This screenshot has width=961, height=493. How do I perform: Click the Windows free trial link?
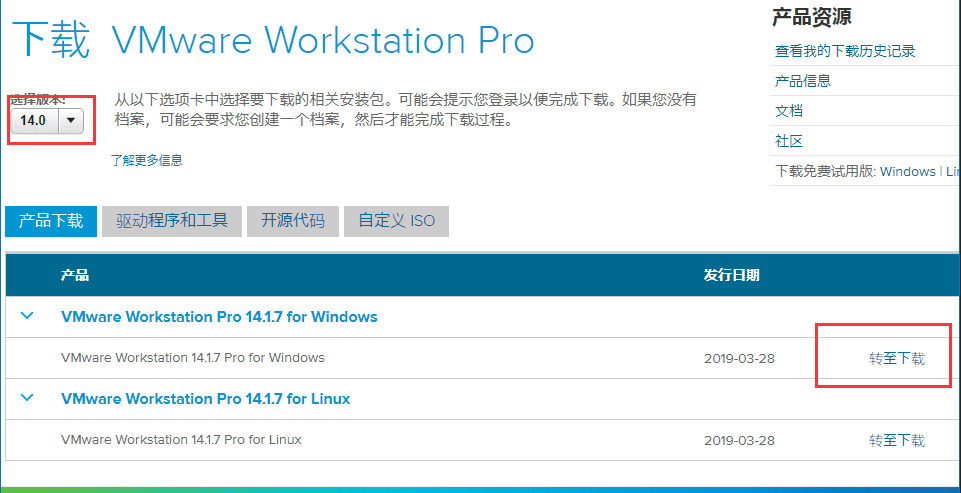(x=908, y=172)
